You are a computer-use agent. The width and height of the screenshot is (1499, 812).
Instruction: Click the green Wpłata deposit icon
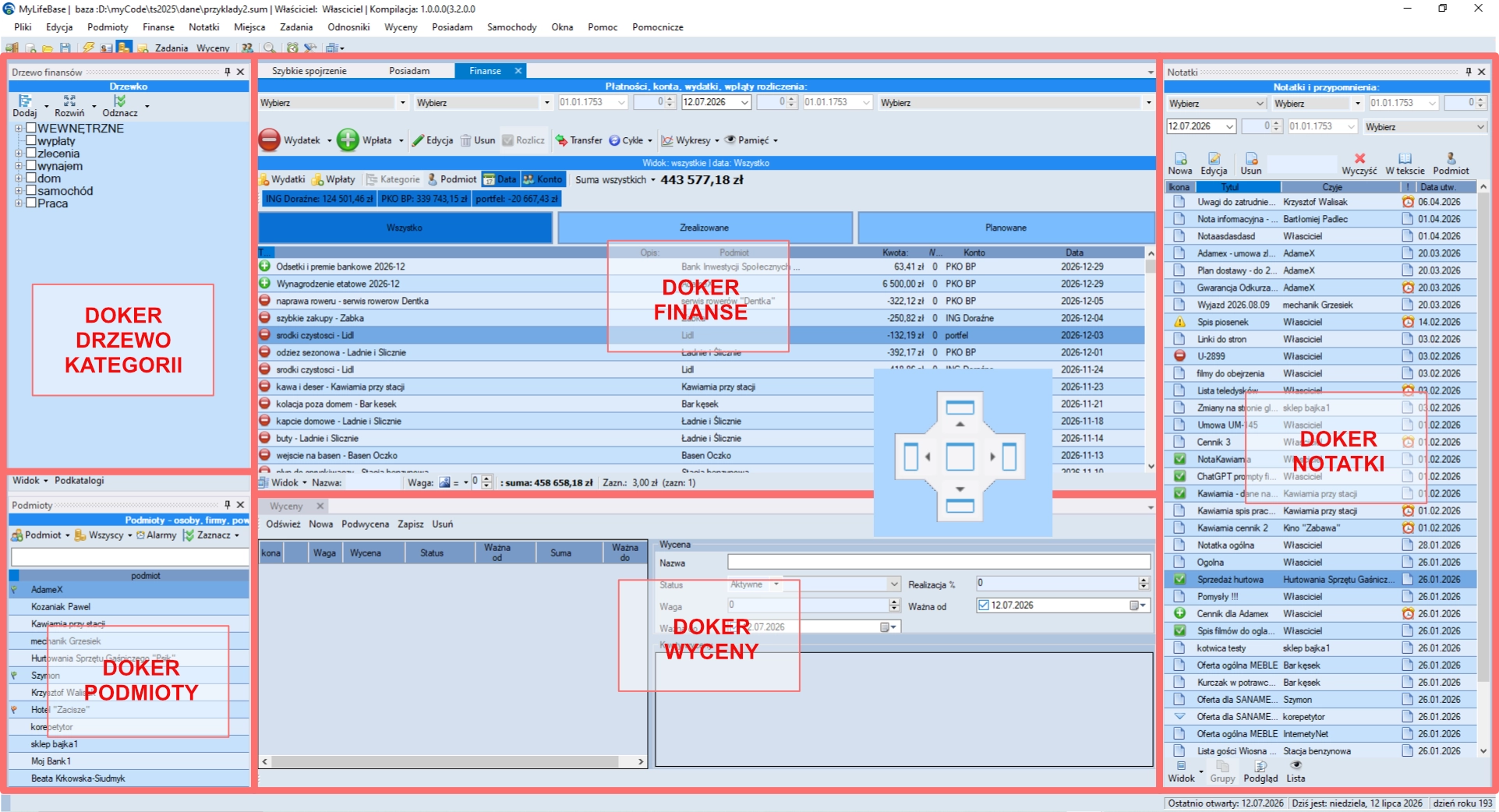click(x=348, y=140)
